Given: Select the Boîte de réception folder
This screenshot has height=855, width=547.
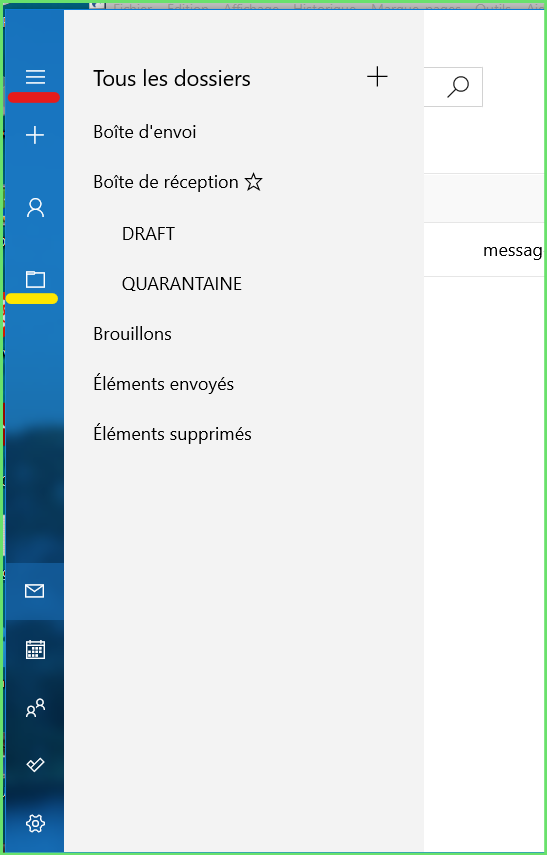Looking at the screenshot, I should click(166, 182).
